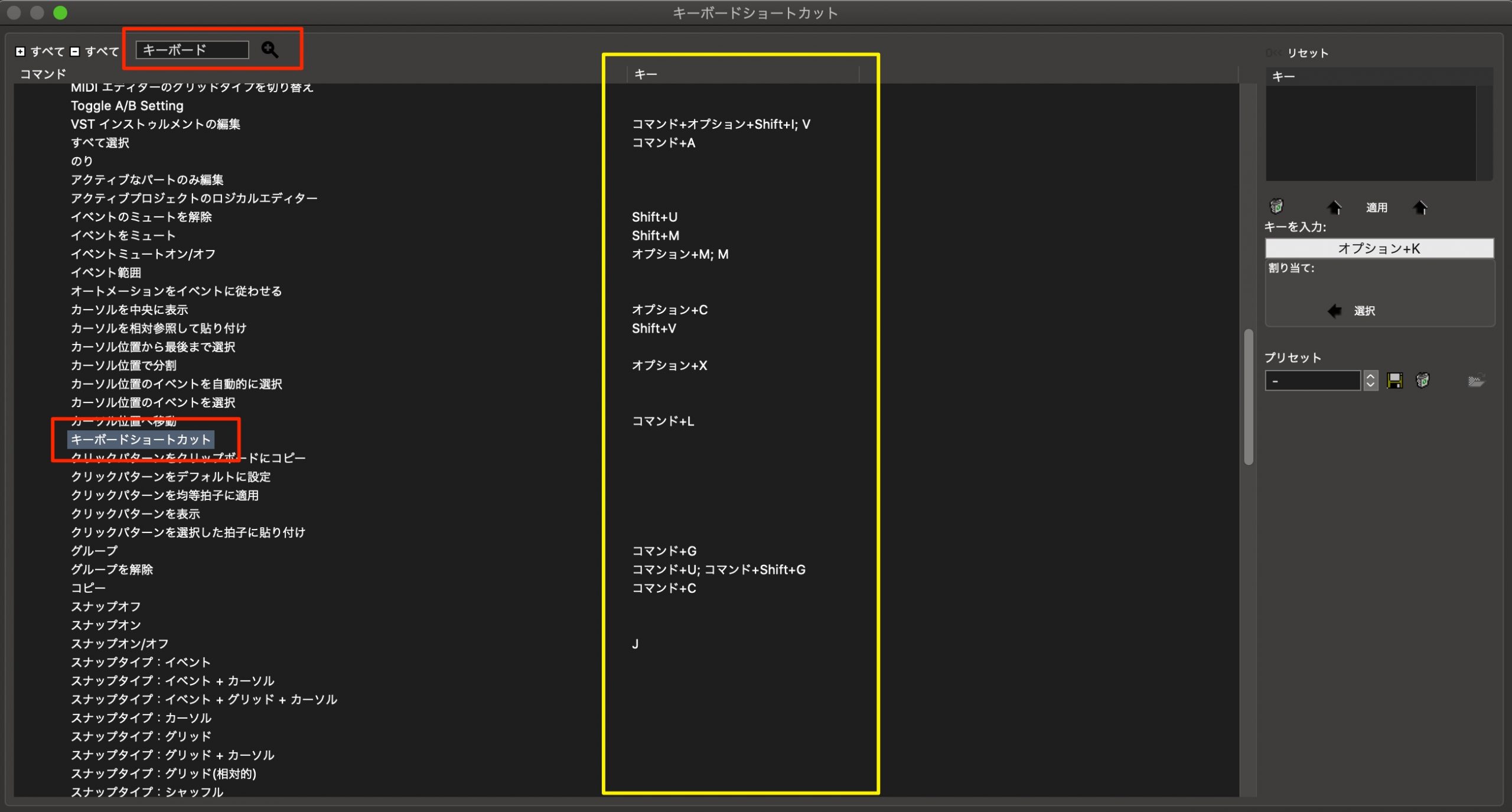Select アクティブプロジェクトのロジカルエディター command
Viewport: 1512px width, 812px height.
pos(194,199)
